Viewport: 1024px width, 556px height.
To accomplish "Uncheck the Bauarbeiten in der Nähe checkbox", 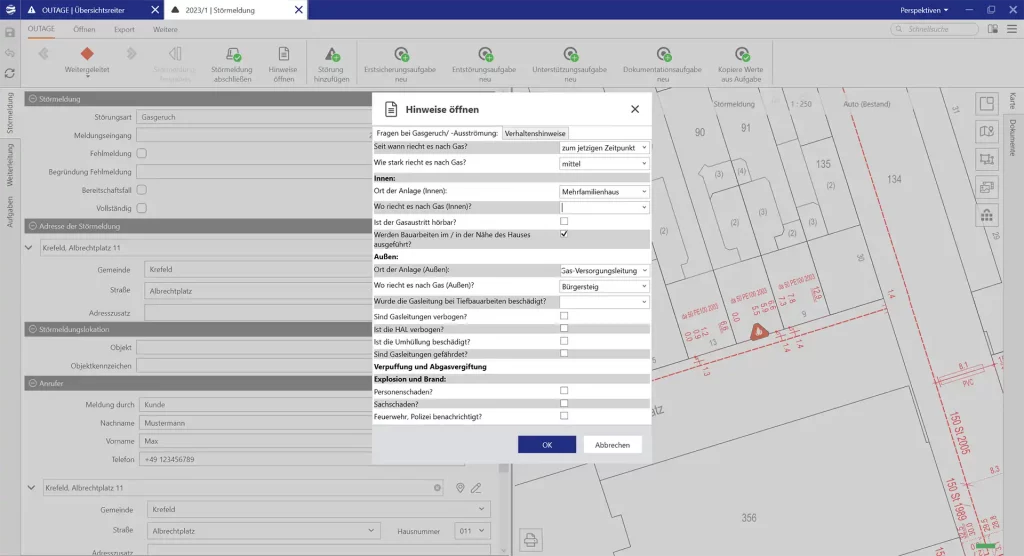I will [564, 234].
